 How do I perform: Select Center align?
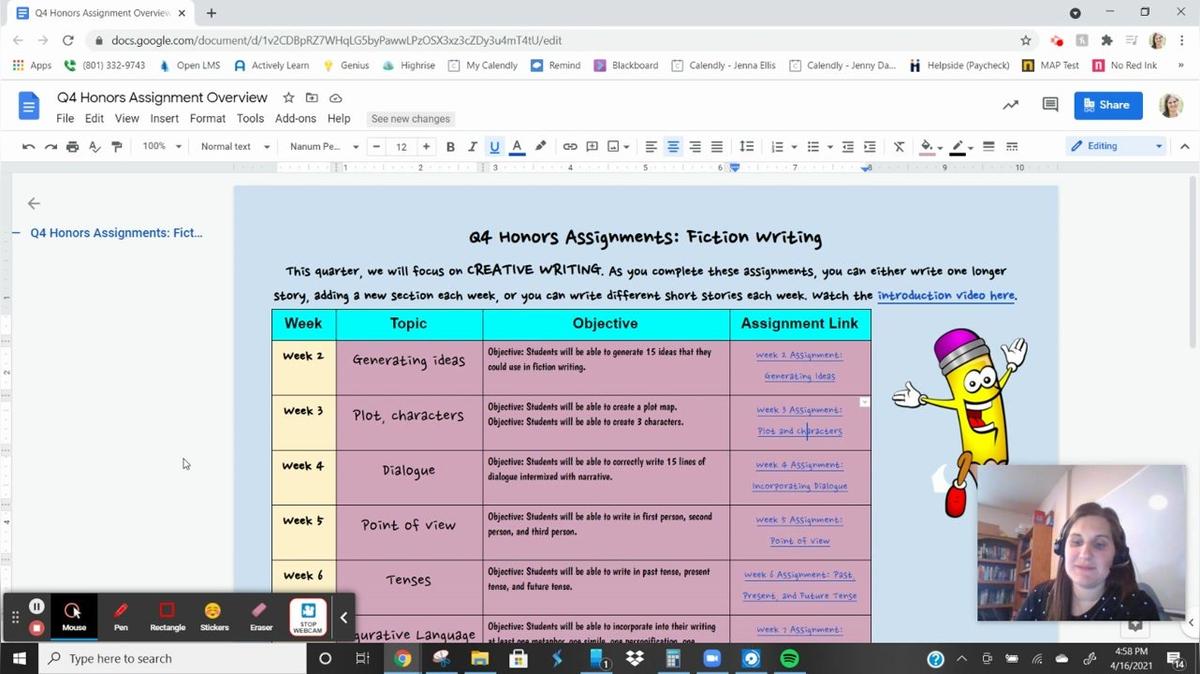point(673,146)
